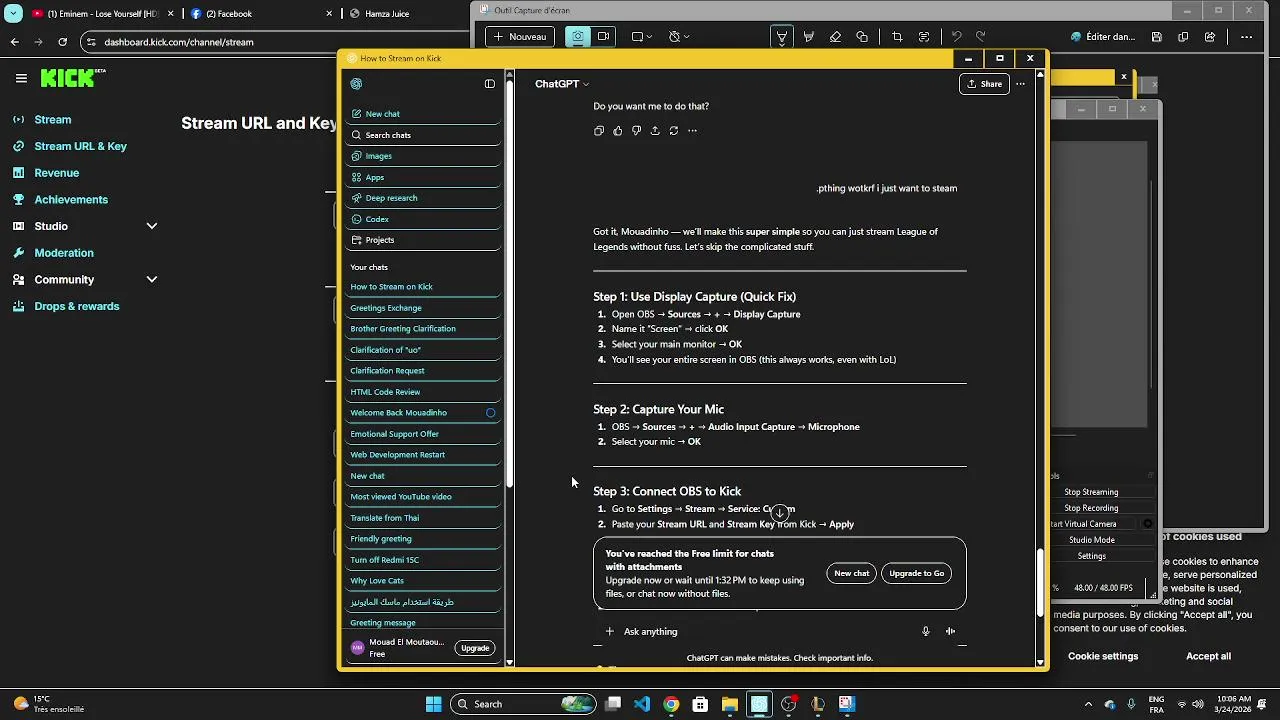Click Nouveau in Snipping Tool
Viewport: 1280px width, 720px height.
[519, 37]
